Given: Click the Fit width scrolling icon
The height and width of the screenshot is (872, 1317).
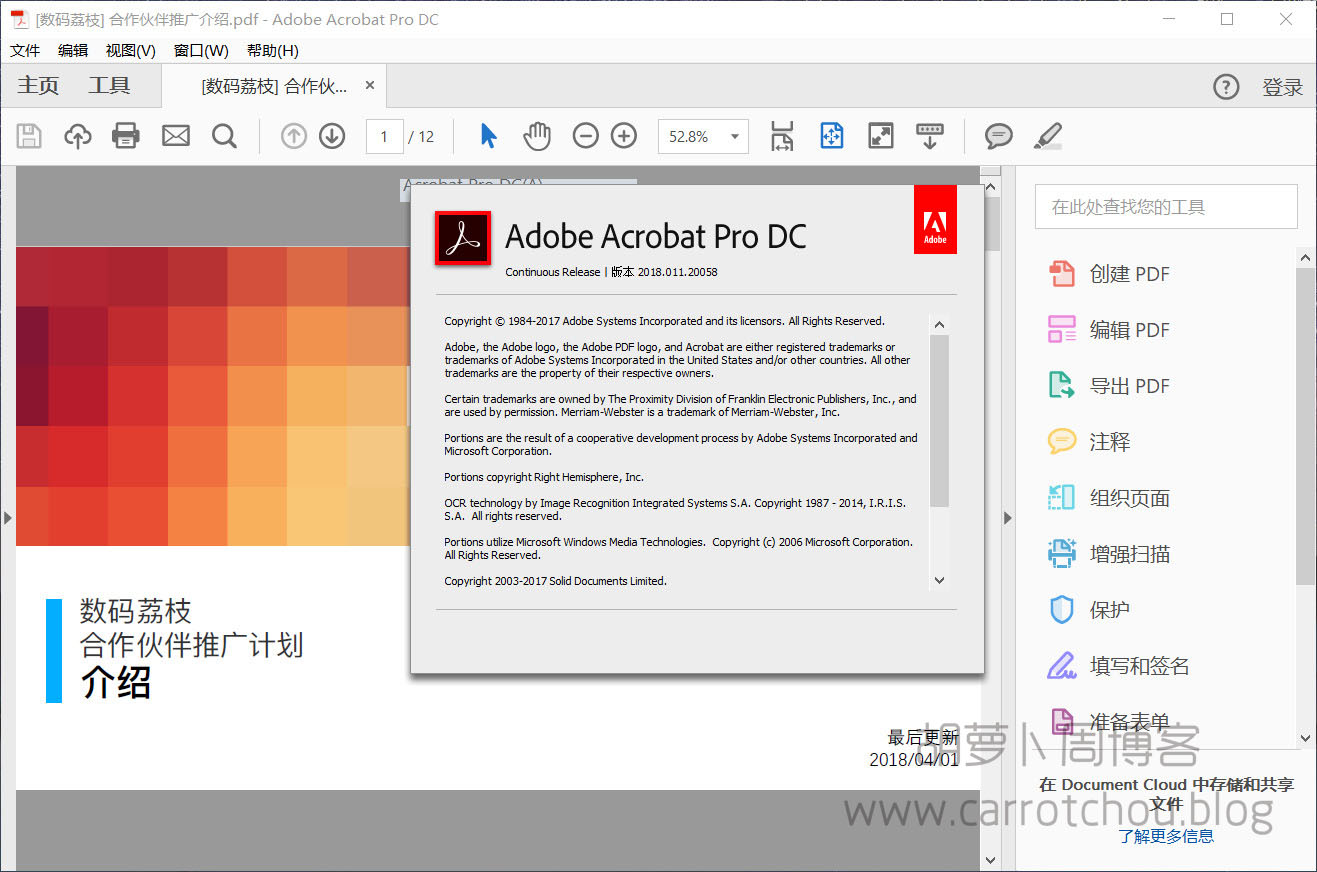Looking at the screenshot, I should coord(782,136).
